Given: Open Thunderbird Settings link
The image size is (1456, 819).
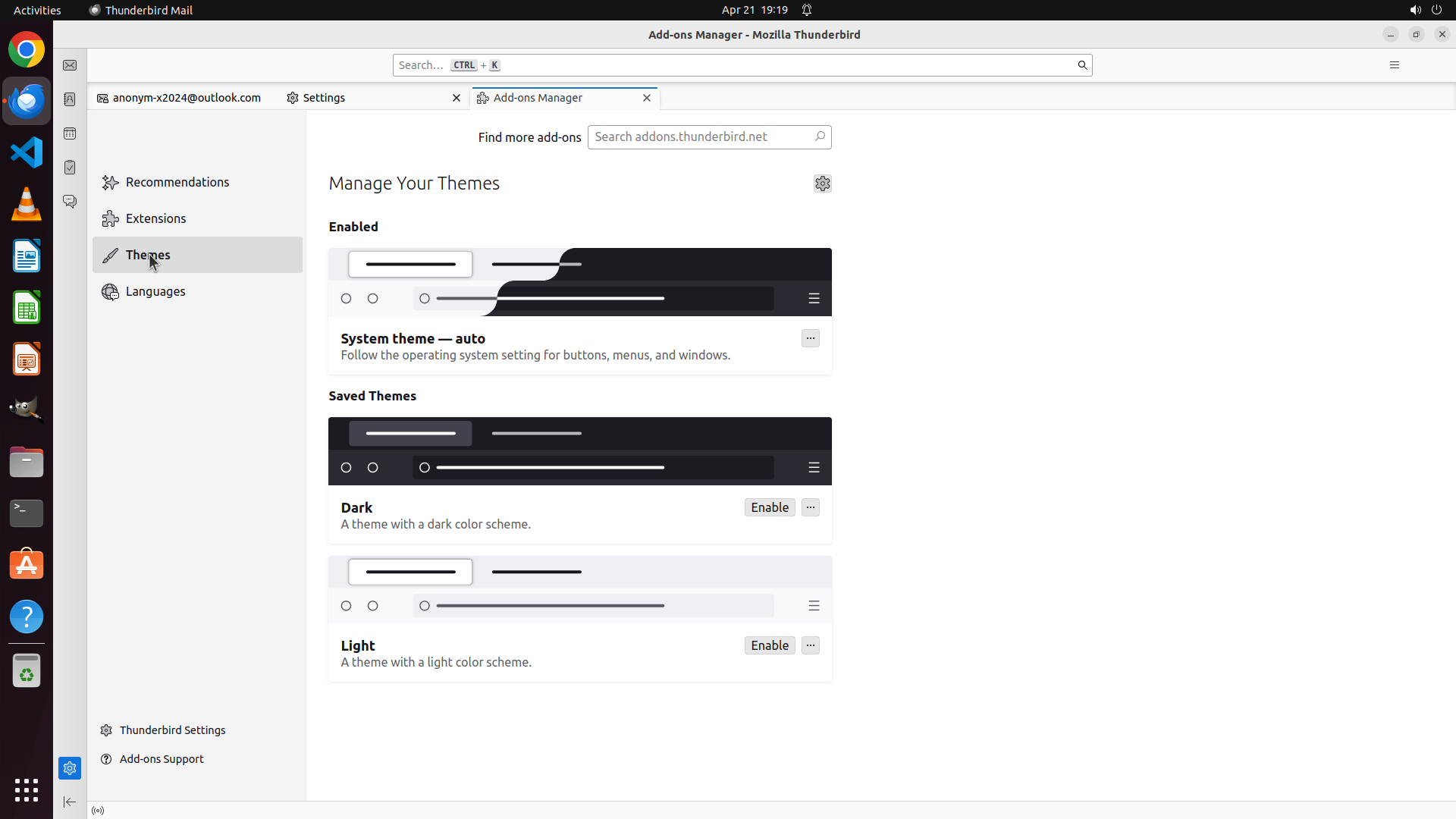Looking at the screenshot, I should tap(163, 730).
